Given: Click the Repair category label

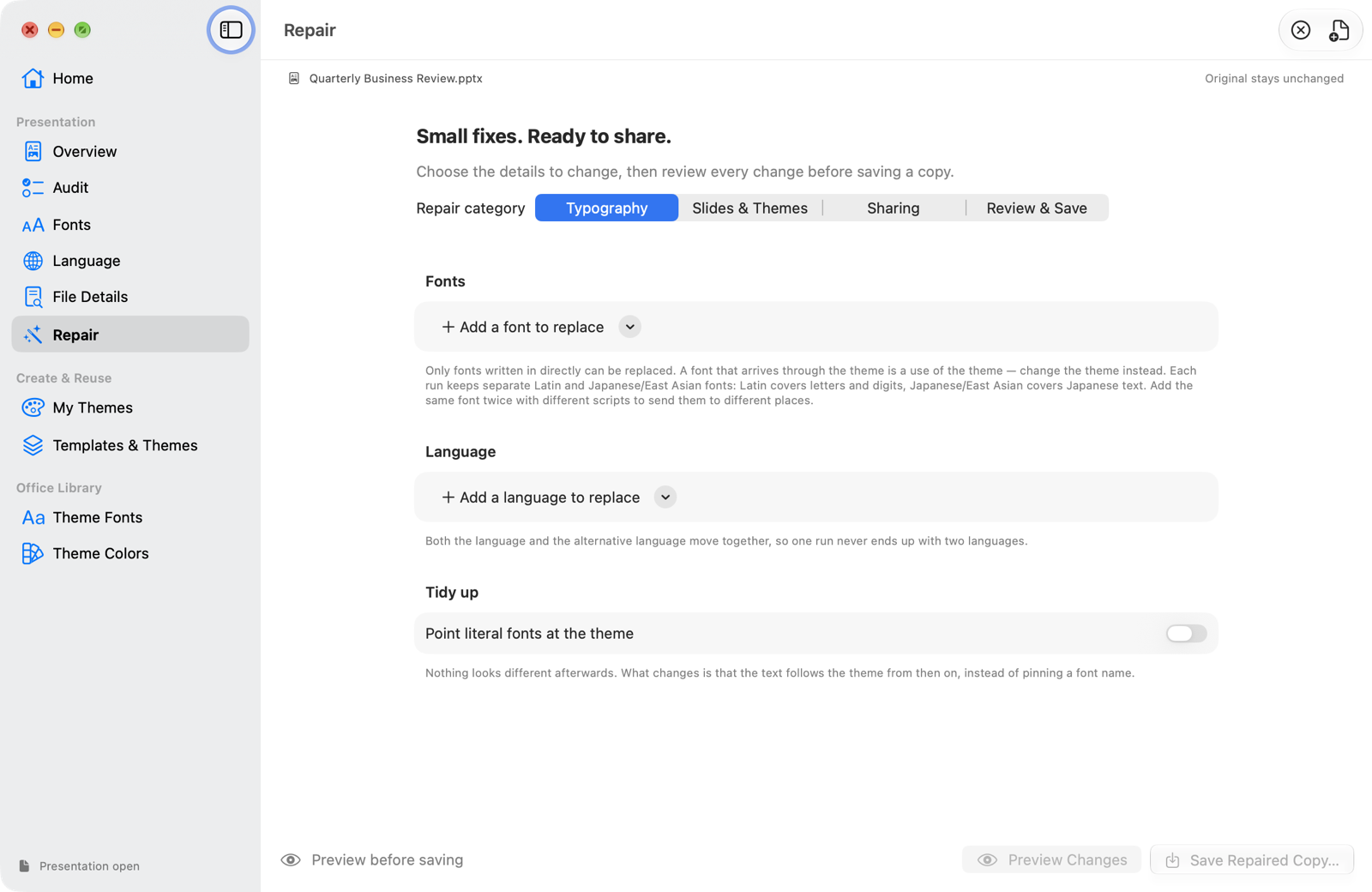Looking at the screenshot, I should pos(471,208).
